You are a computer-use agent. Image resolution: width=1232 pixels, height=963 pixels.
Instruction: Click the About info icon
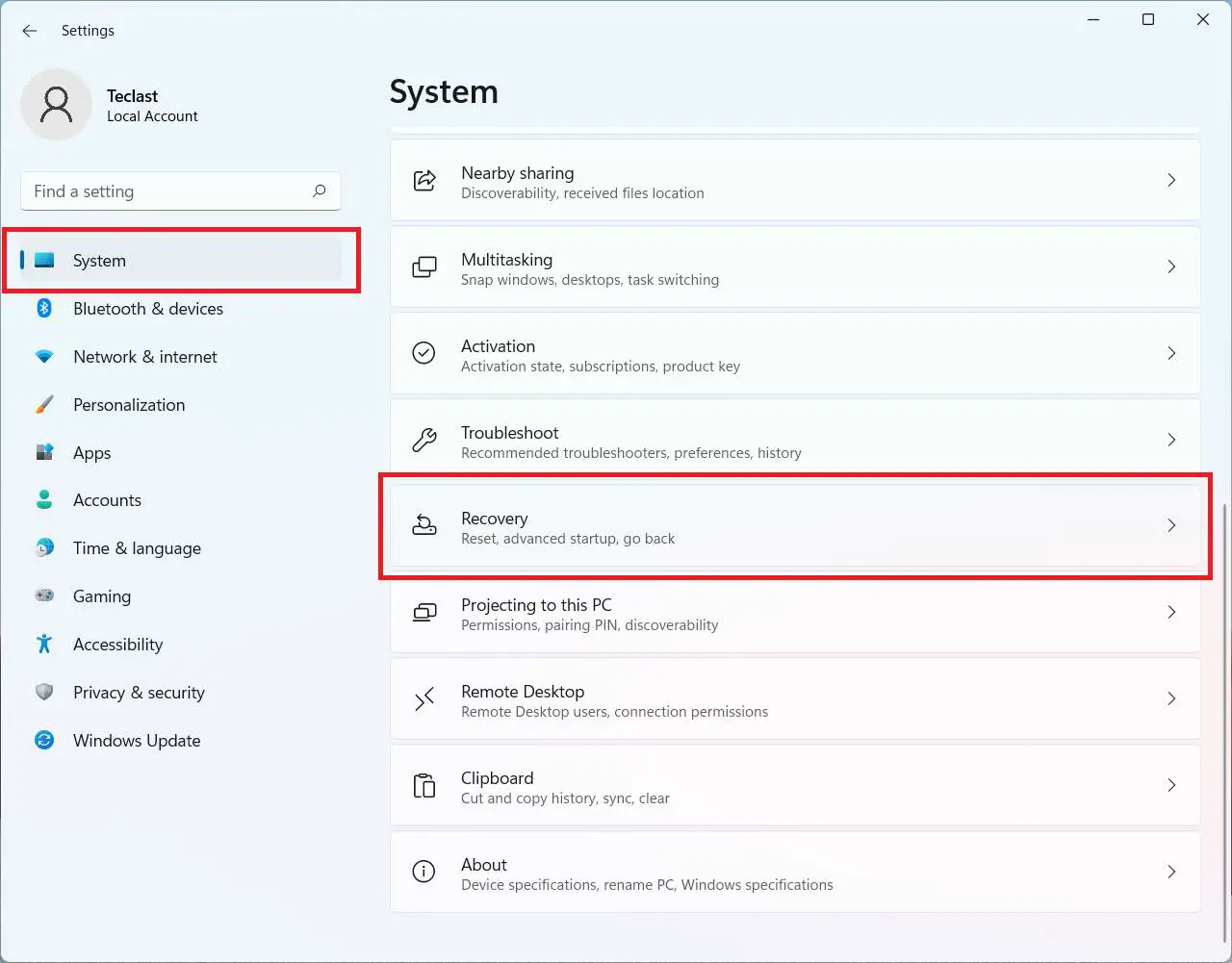pos(424,872)
